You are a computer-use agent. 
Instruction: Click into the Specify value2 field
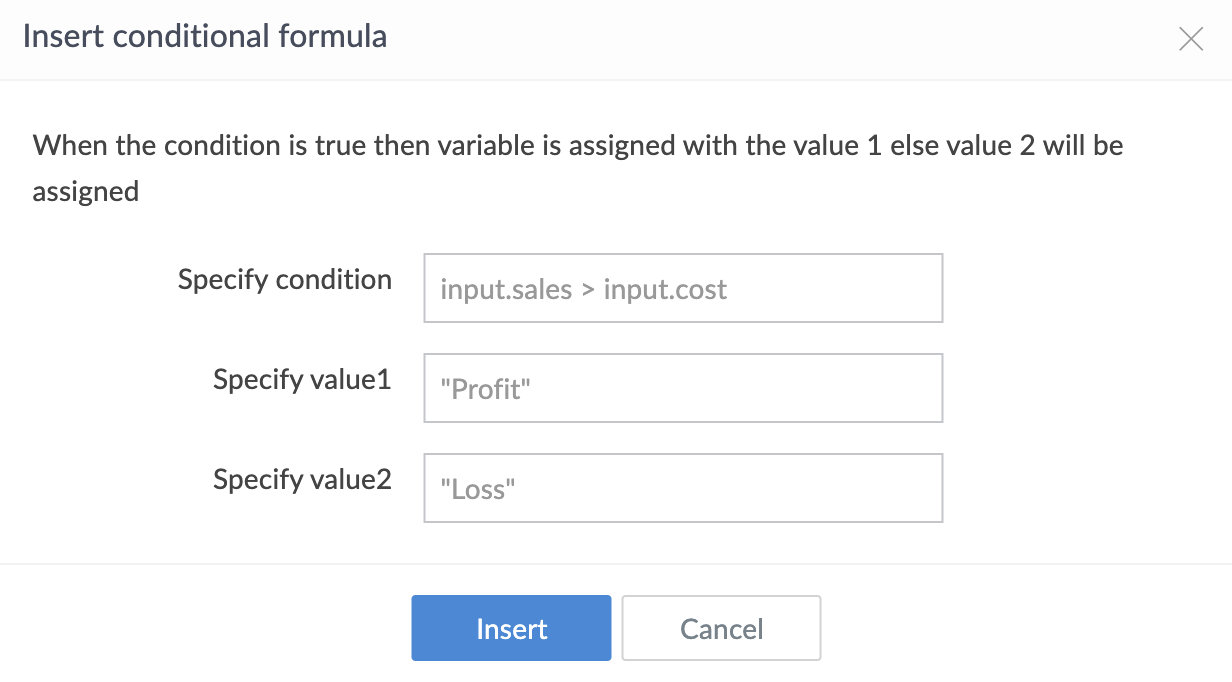click(683, 488)
